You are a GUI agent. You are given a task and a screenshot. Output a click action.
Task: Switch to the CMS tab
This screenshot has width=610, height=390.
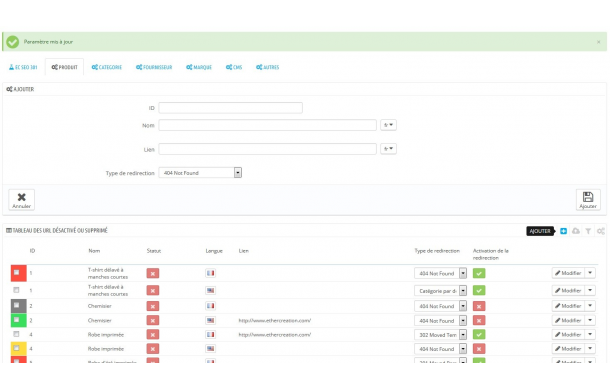234,67
